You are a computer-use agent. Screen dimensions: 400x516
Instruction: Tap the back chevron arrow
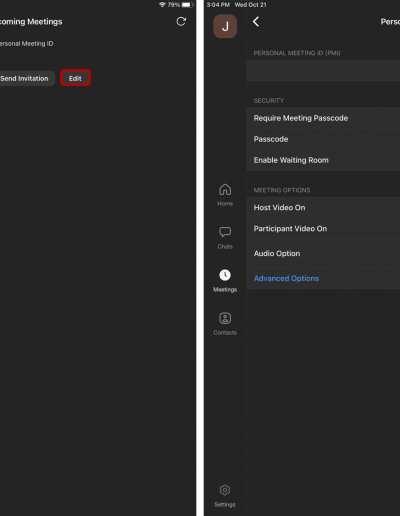point(256,22)
